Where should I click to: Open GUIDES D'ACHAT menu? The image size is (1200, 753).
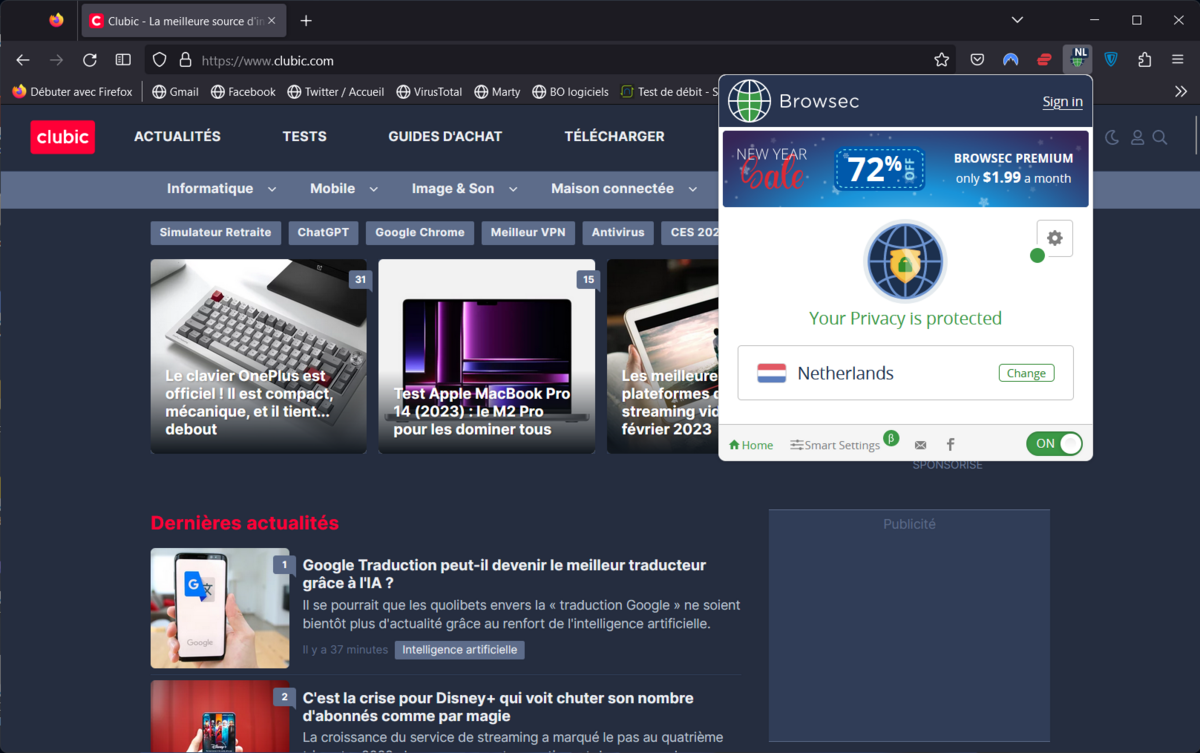pos(445,136)
